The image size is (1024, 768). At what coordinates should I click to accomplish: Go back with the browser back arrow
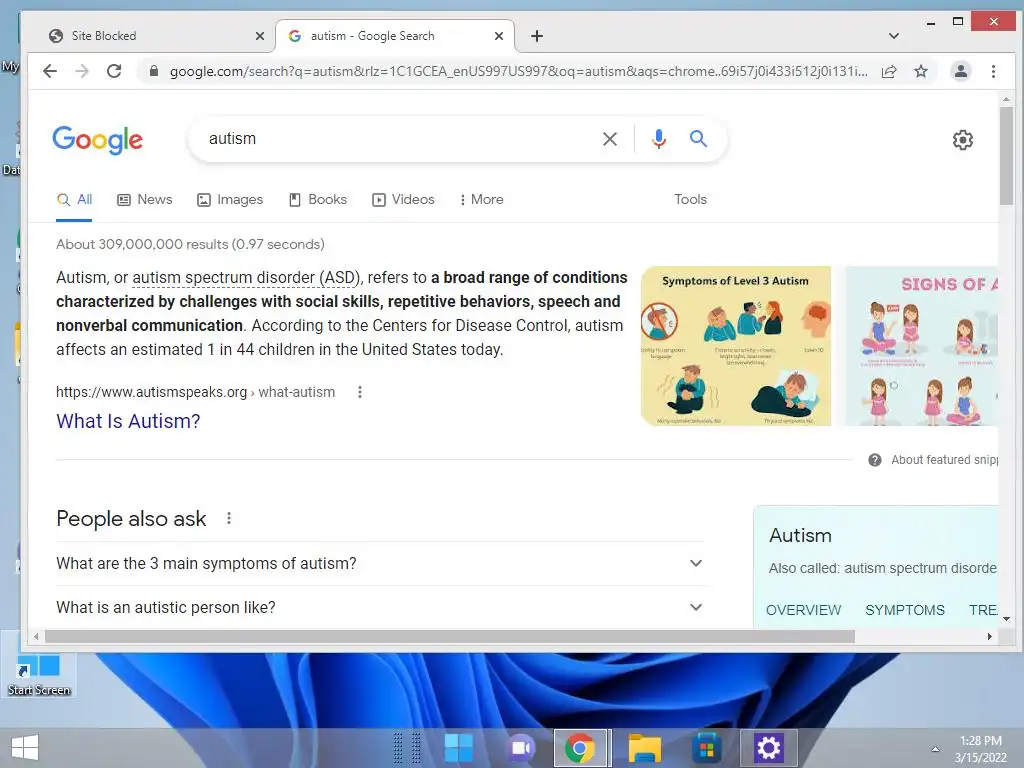click(50, 71)
